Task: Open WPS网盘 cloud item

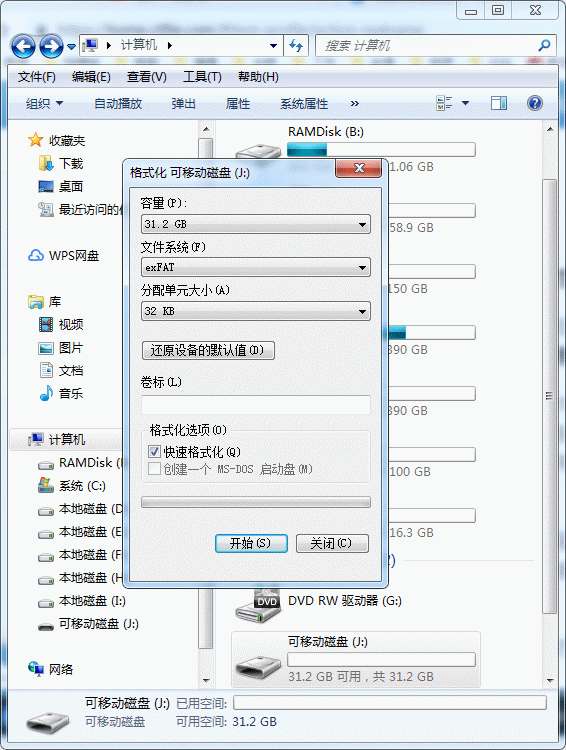Action: 64,255
